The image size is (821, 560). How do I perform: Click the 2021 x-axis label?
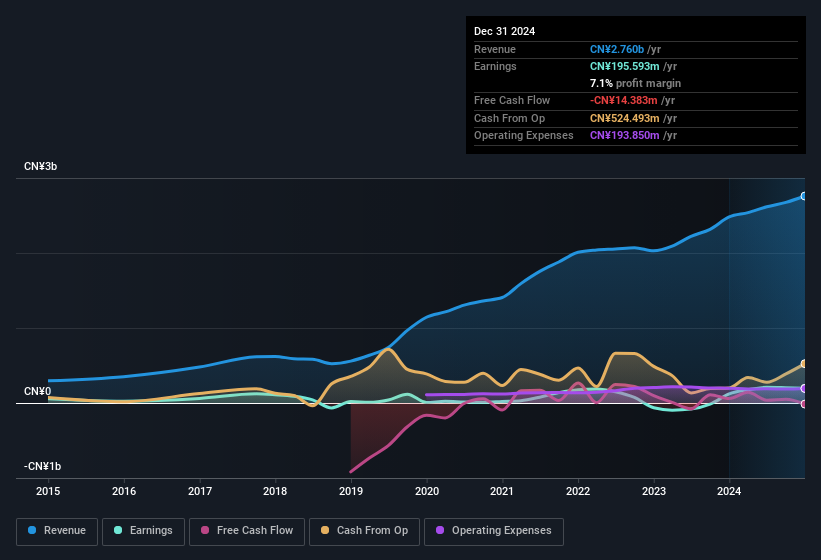502,491
